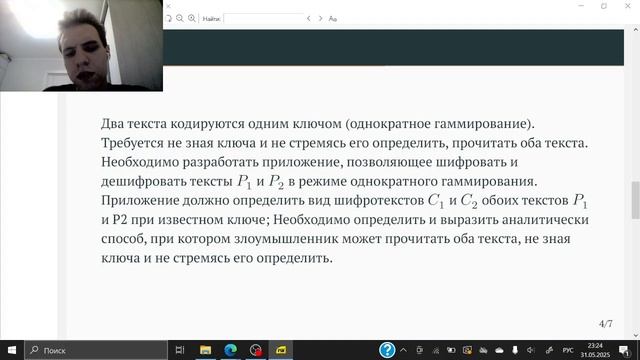Click the microphone tray icon
The width and height of the screenshot is (640, 360).
pyautogui.click(x=515, y=350)
